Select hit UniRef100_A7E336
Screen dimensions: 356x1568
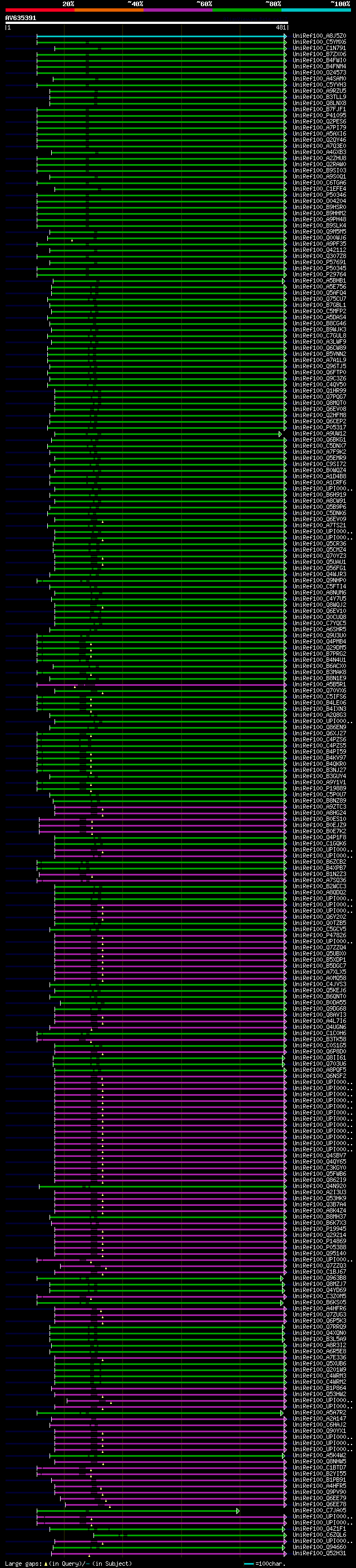319,1357
